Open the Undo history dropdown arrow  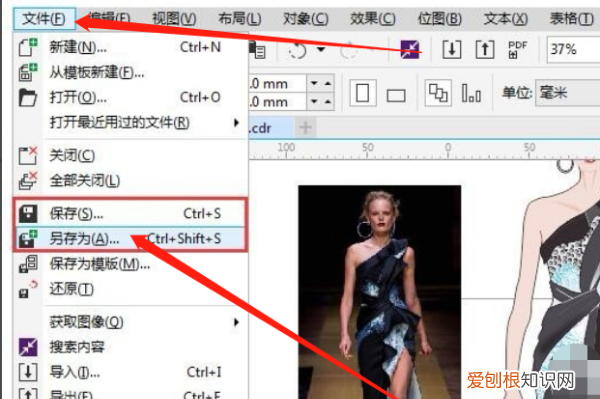pos(321,49)
